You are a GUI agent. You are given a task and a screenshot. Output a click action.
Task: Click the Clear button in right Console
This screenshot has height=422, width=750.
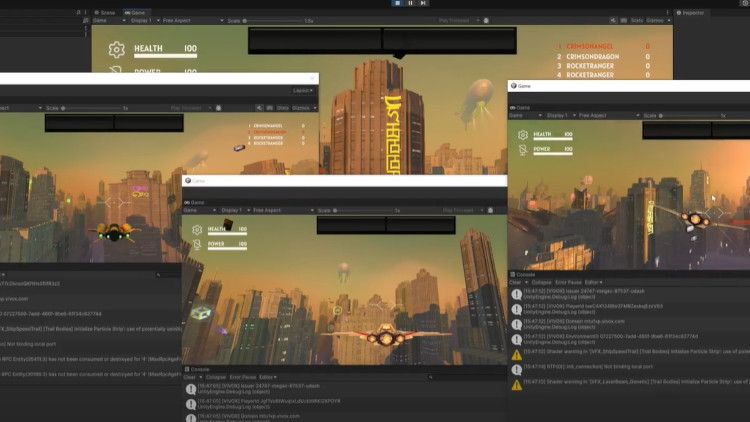(x=516, y=283)
